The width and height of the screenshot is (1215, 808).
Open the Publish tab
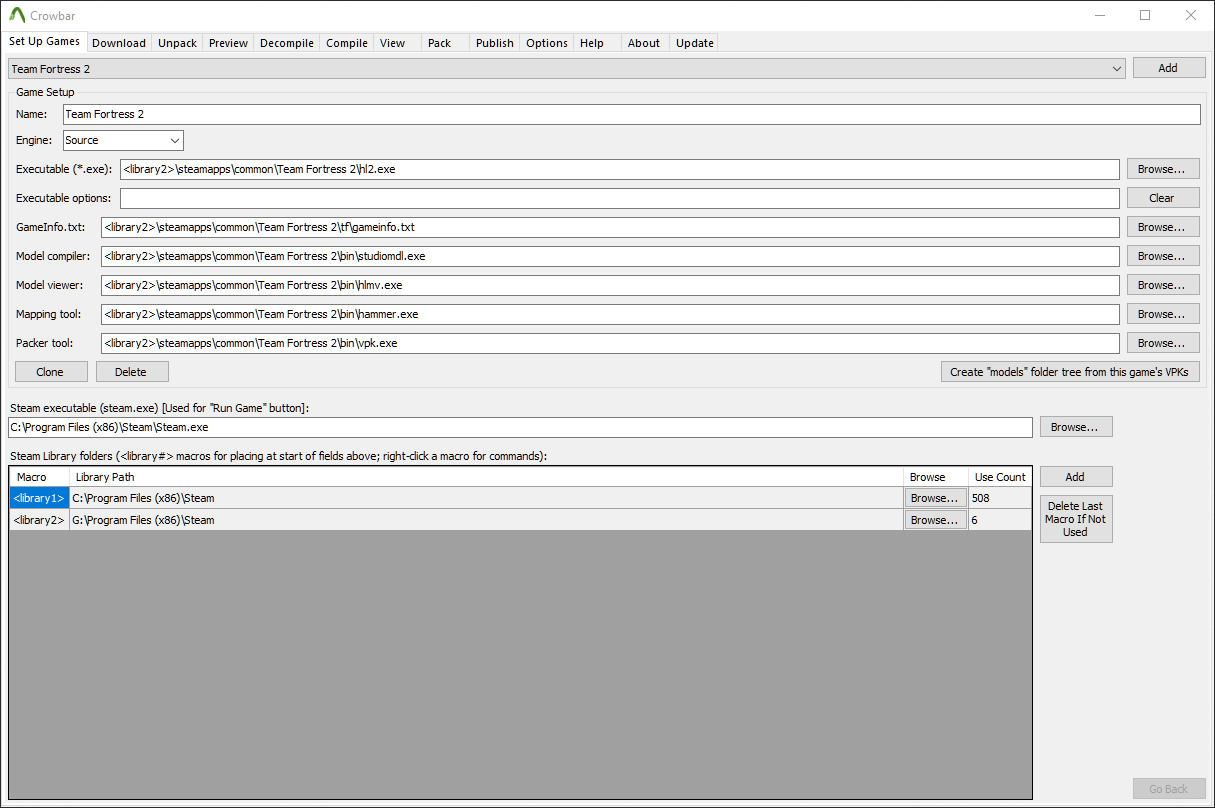click(x=495, y=43)
